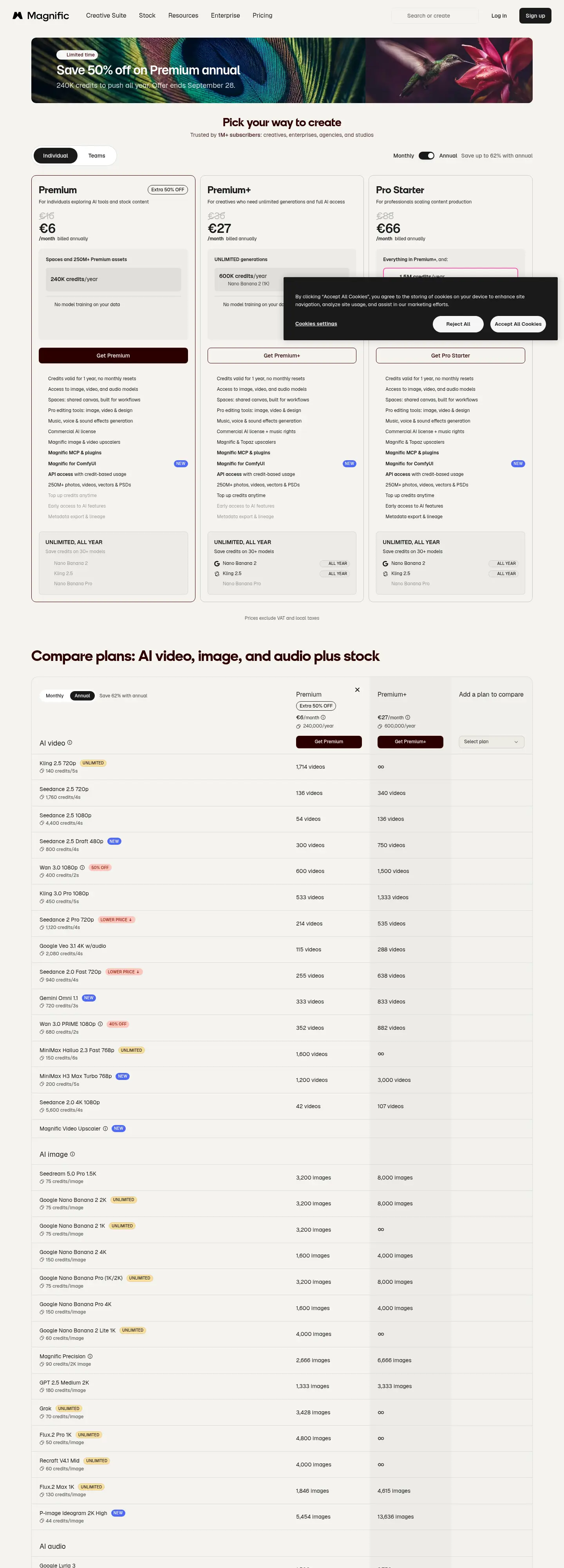Viewport: 564px width, 1568px height.
Task: Click info icon next to AI image heading
Action: [x=72, y=1154]
